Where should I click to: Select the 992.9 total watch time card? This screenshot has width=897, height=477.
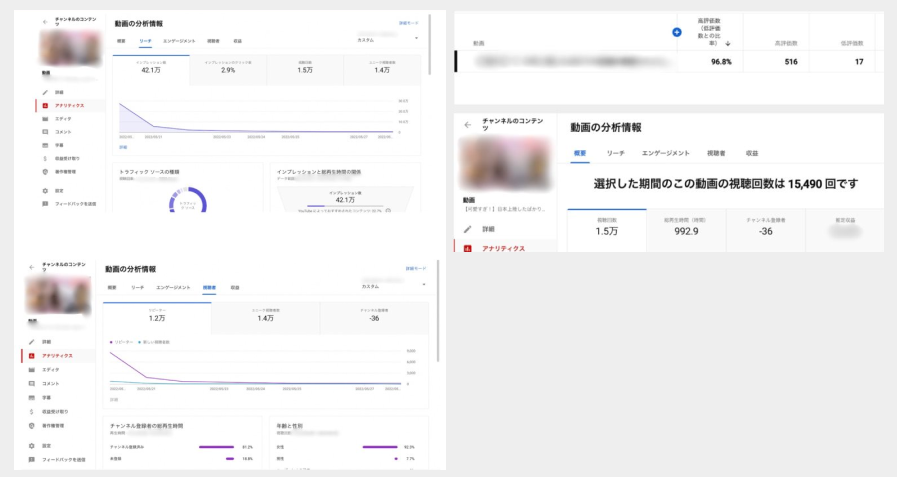686,231
